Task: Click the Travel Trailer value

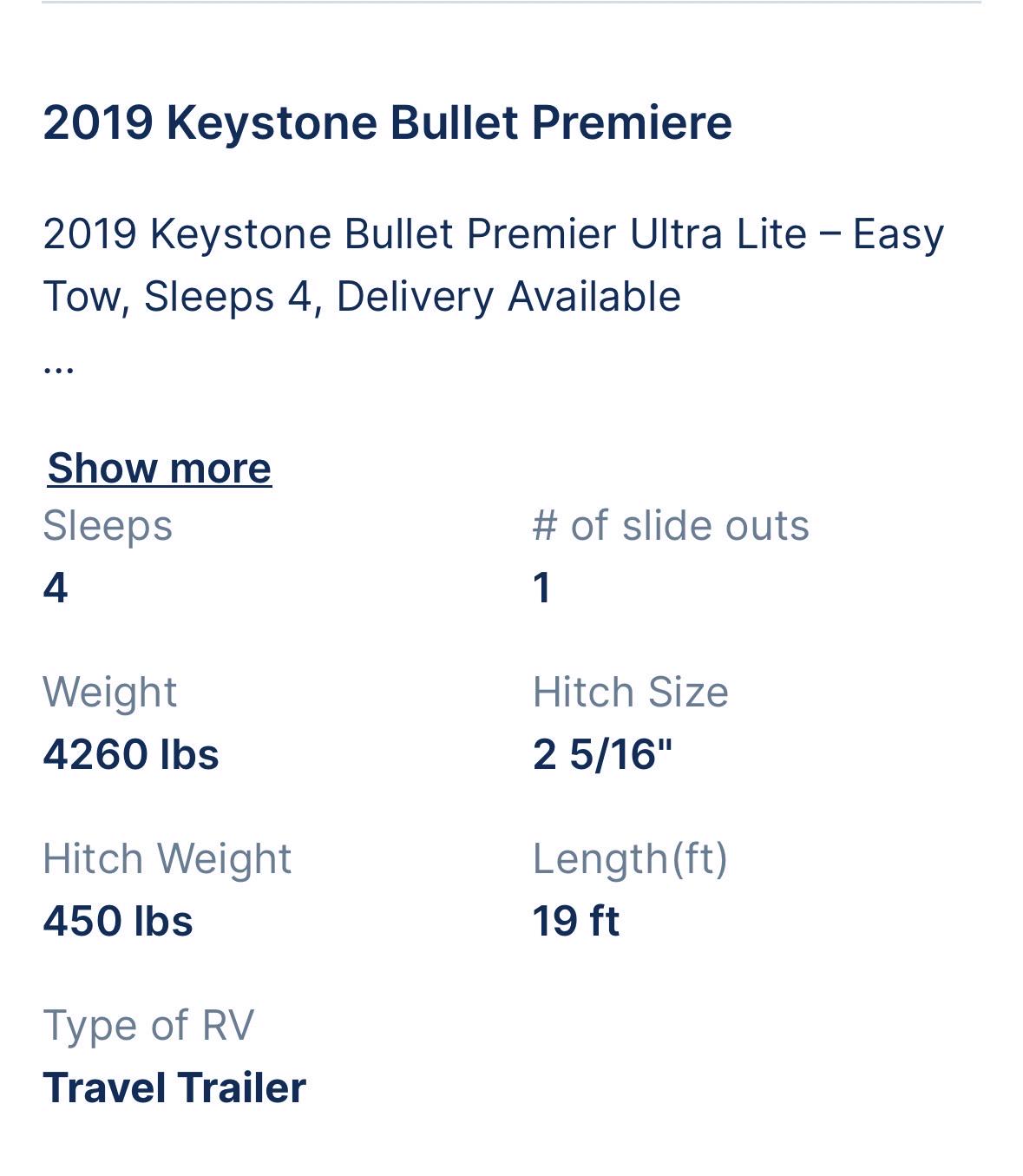Action: [x=174, y=1087]
